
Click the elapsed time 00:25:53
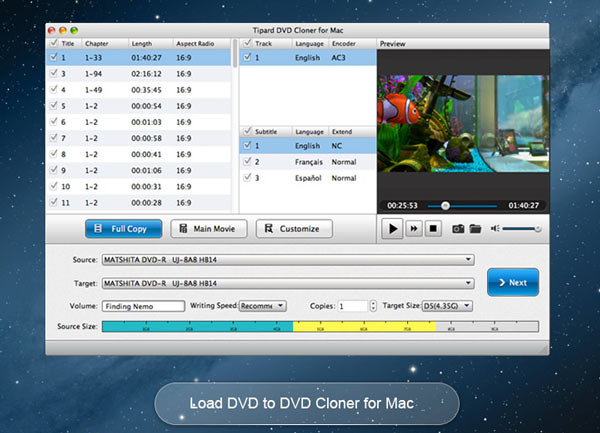click(402, 206)
